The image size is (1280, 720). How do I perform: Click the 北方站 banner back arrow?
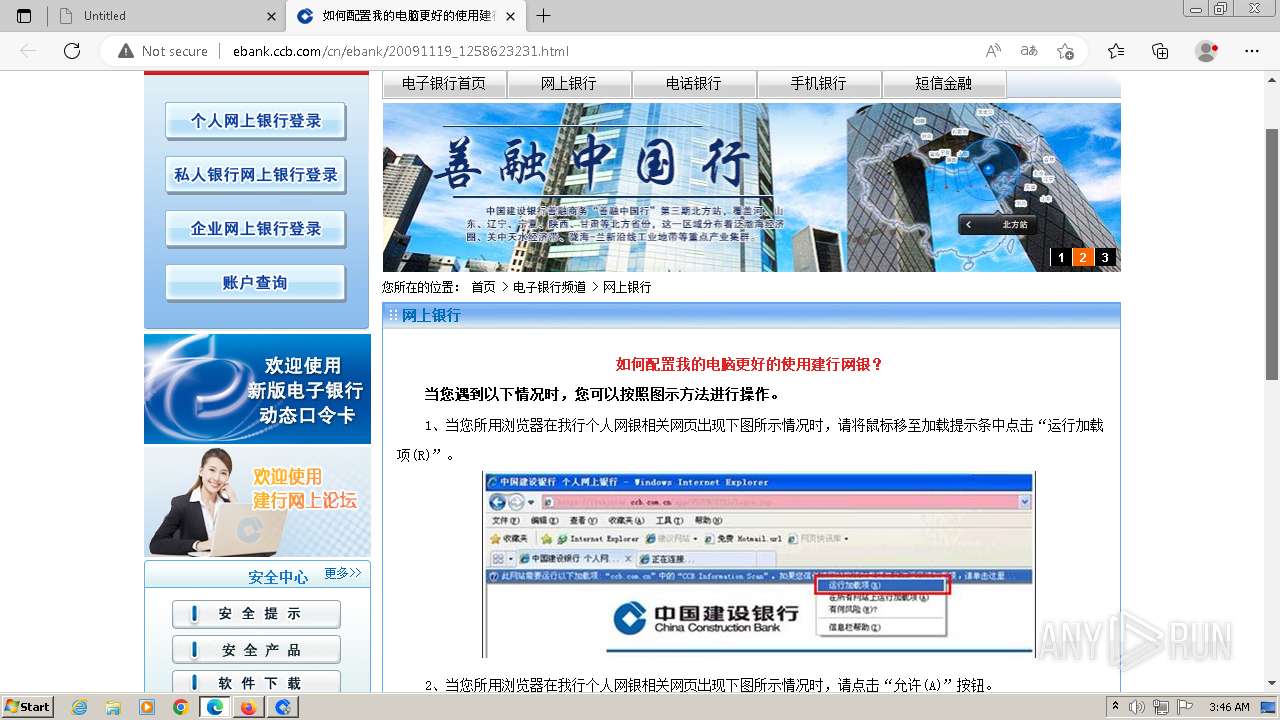969,225
